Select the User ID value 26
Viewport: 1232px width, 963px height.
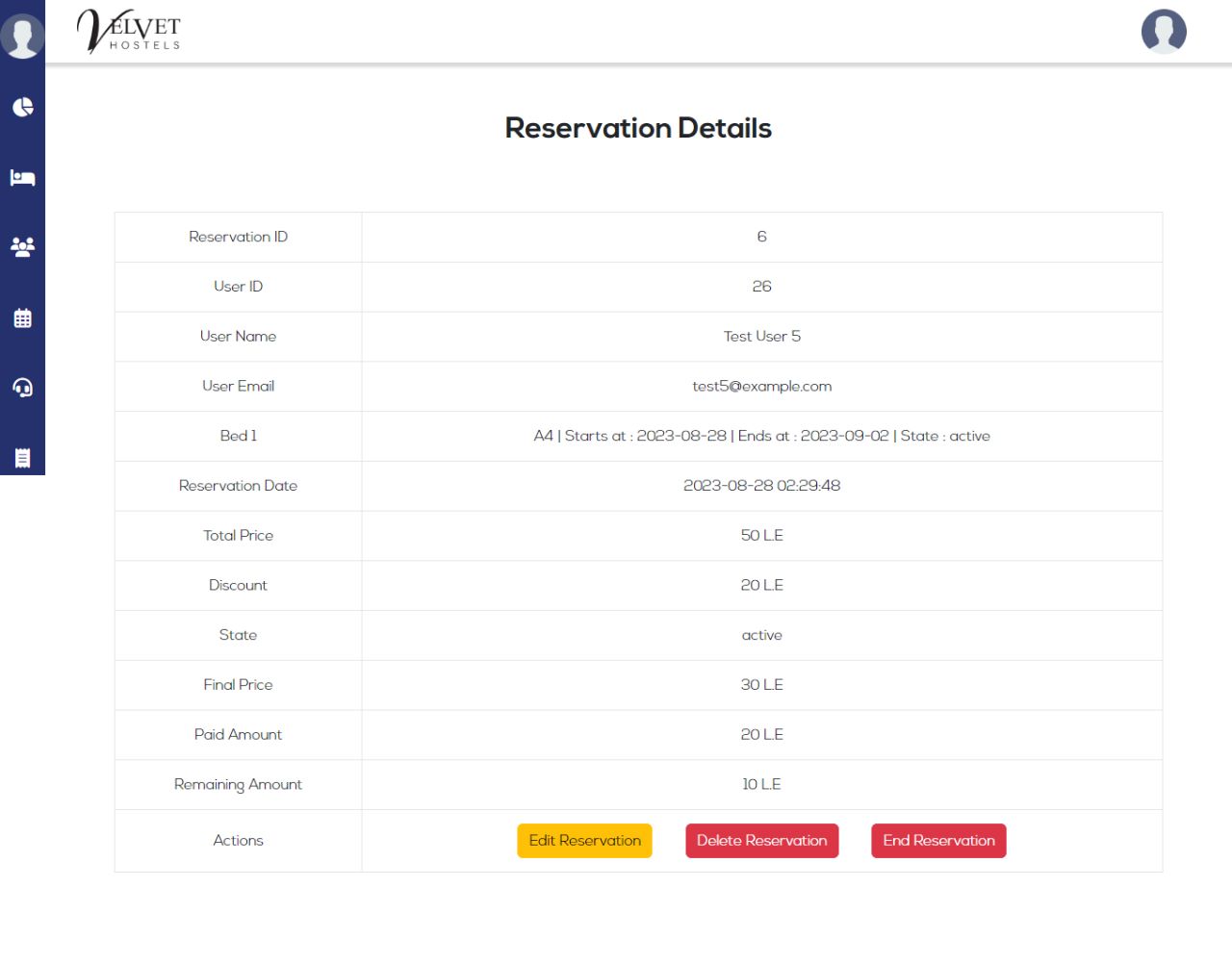[x=761, y=287]
